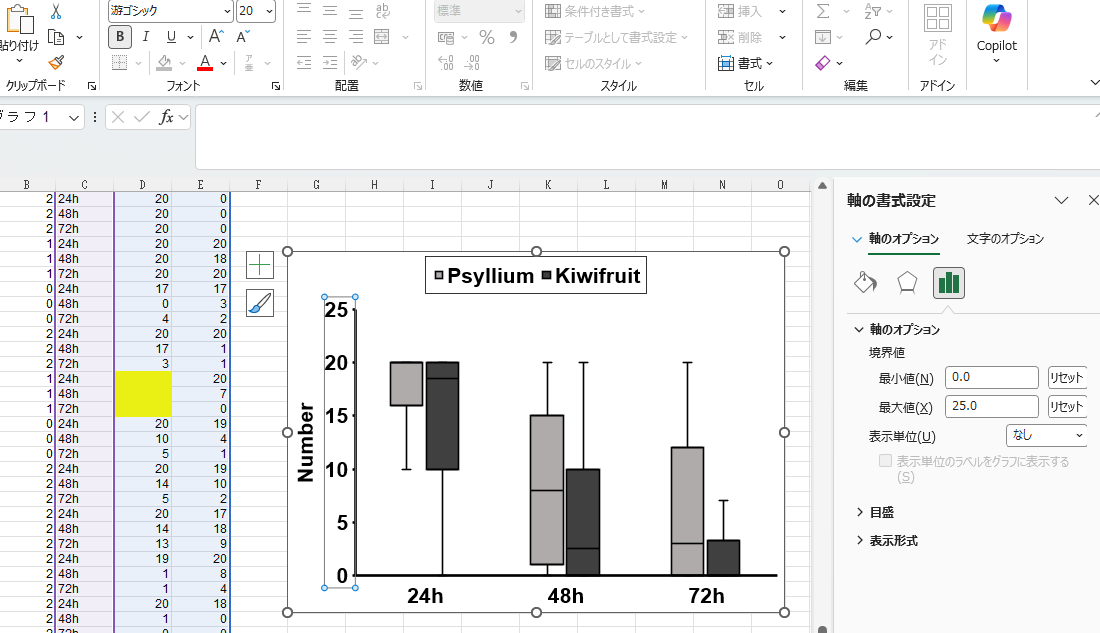This screenshot has width=1100, height=633.
Task: Open the font size dropdown showing 20
Action: [269, 11]
